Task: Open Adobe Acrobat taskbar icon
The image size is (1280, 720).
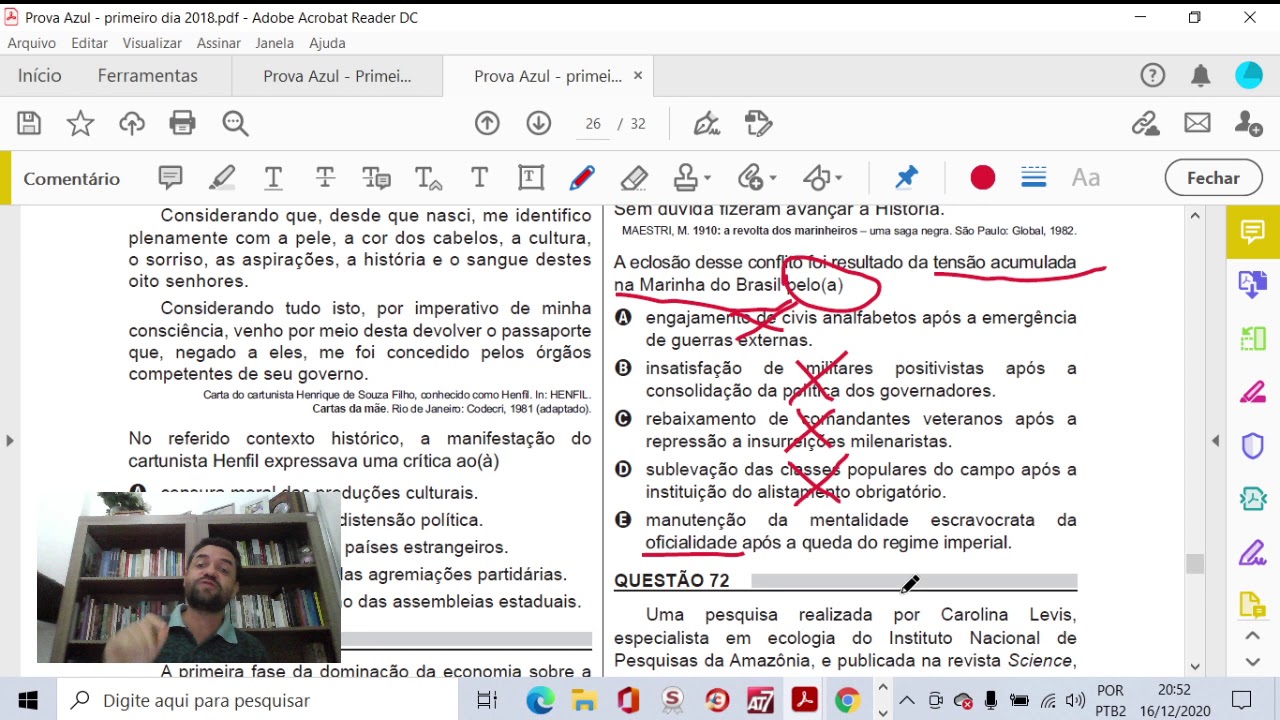Action: click(804, 700)
